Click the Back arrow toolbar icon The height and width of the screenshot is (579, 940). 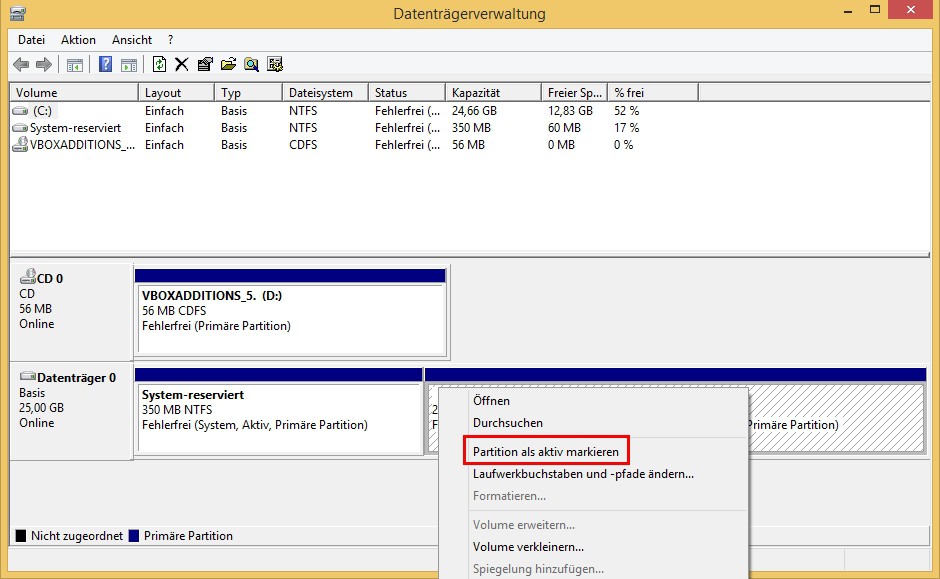[21, 65]
